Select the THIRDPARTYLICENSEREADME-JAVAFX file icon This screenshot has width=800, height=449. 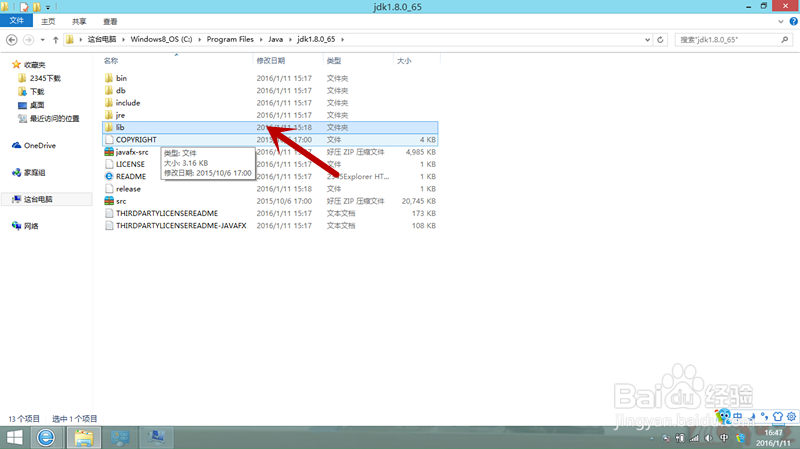click(109, 225)
